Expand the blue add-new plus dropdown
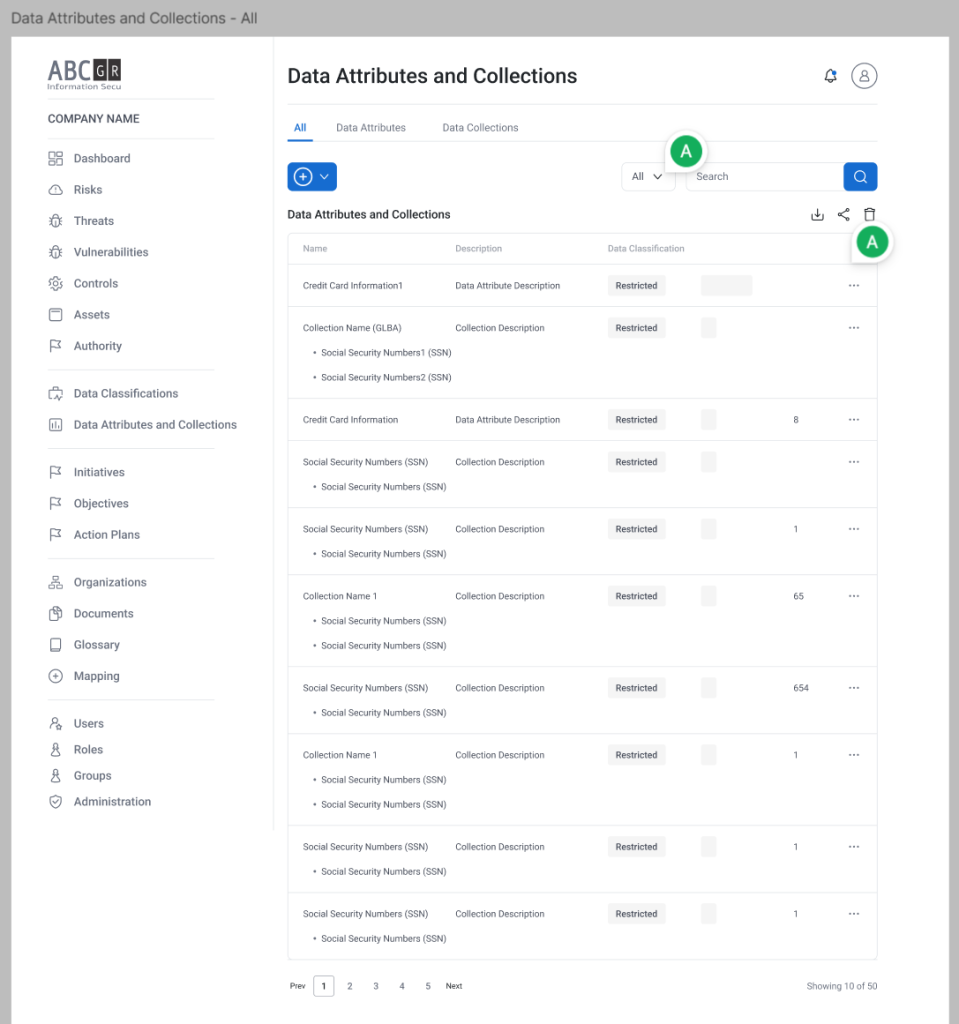This screenshot has width=959, height=1024. tap(312, 177)
